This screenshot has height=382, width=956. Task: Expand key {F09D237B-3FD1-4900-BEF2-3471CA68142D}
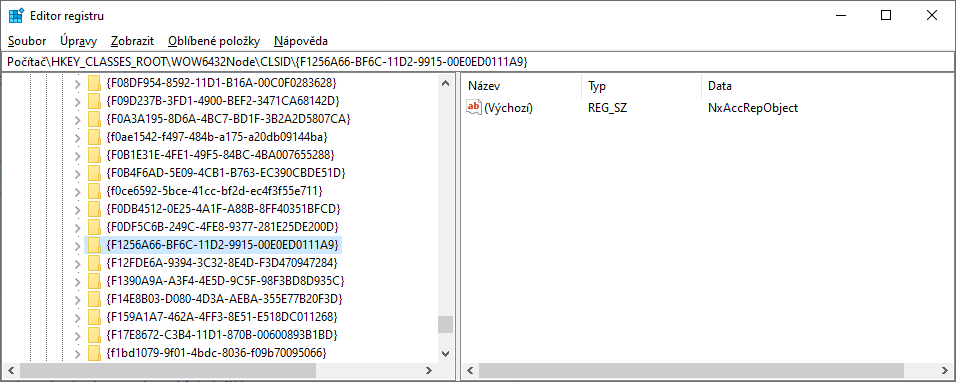[x=77, y=101]
